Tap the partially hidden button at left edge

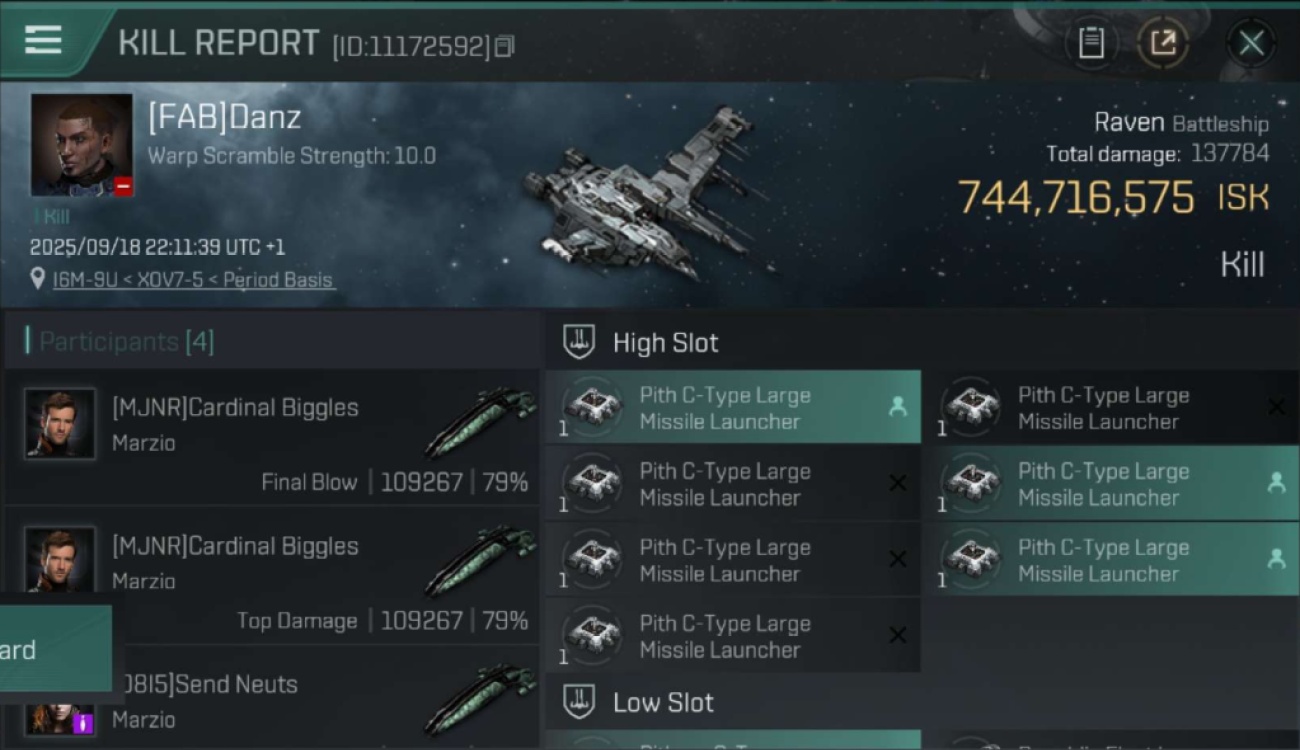click(50, 649)
